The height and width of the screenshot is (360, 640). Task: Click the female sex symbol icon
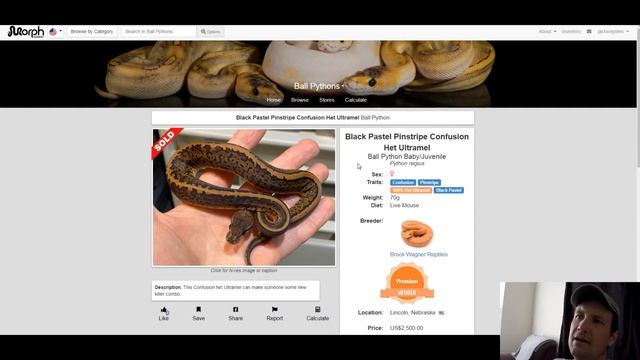pos(392,174)
